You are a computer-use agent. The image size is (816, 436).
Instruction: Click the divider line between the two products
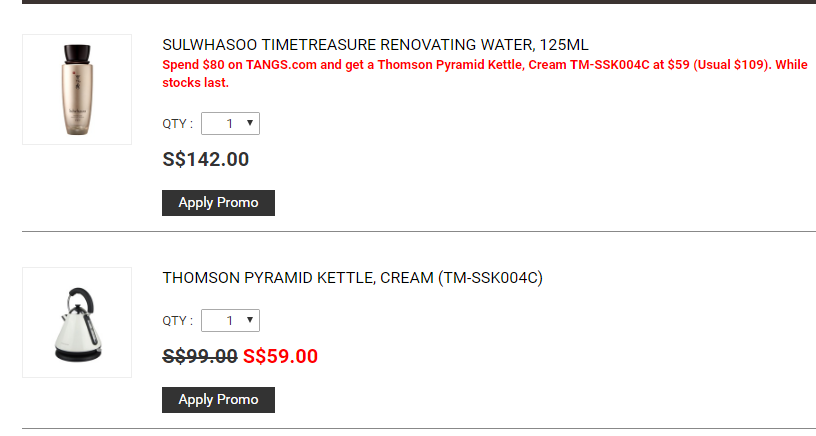tap(418, 232)
